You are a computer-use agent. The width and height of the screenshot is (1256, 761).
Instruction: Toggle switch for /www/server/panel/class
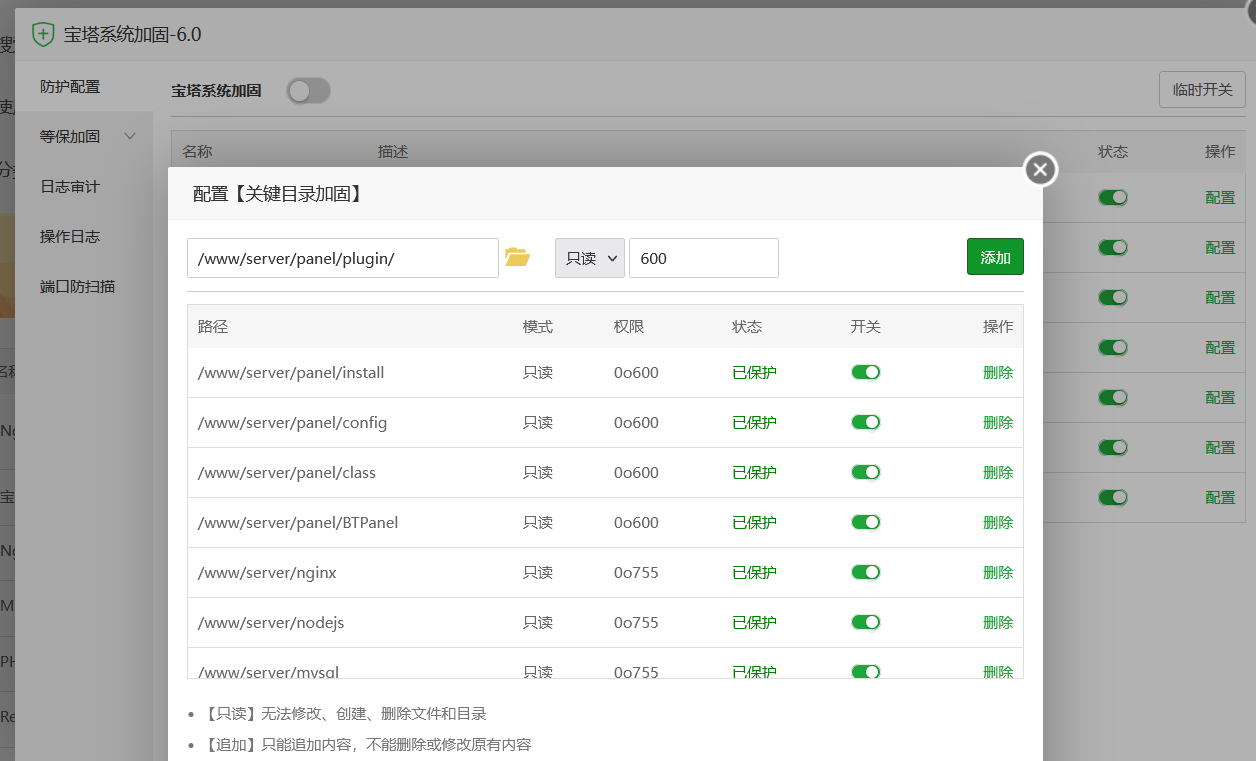click(866, 472)
